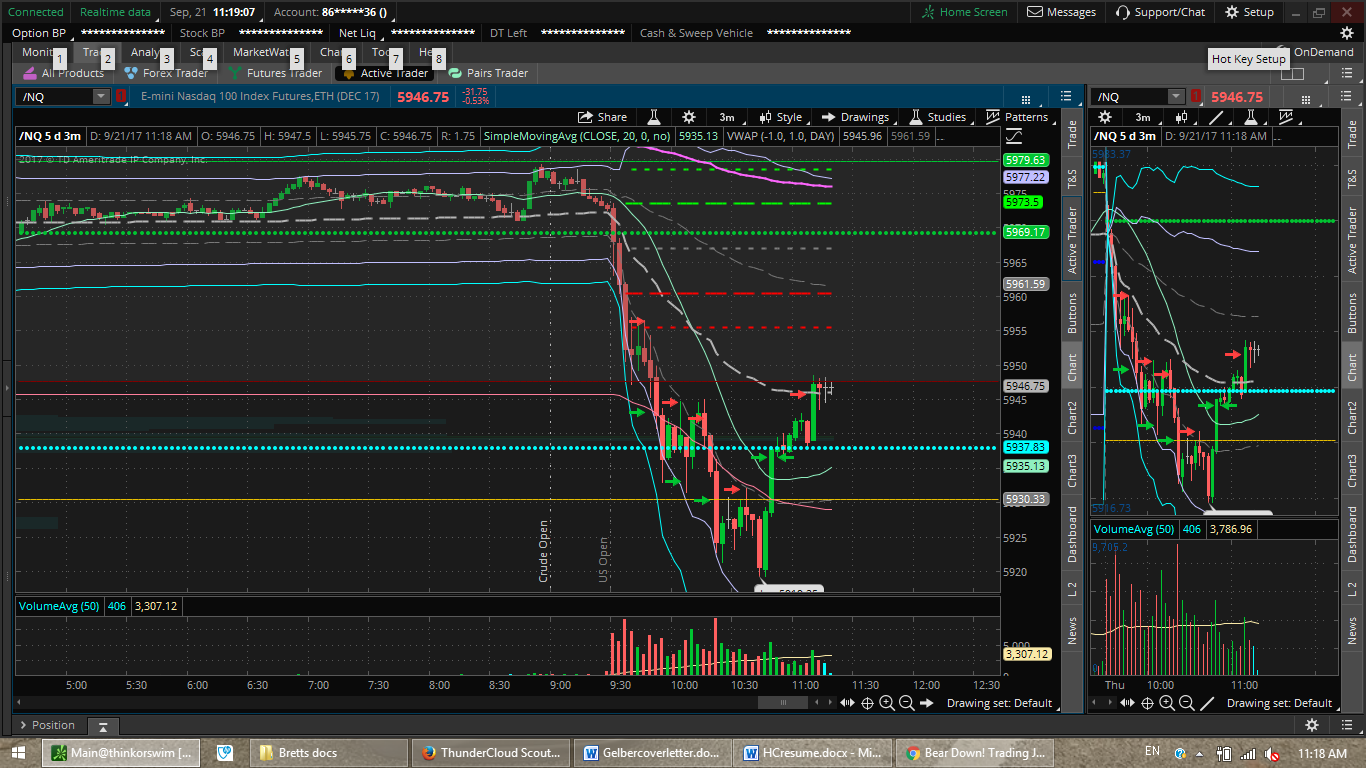Toggle the Active Trader side panel on main chart
The height and width of the screenshot is (768, 1366).
1072,240
